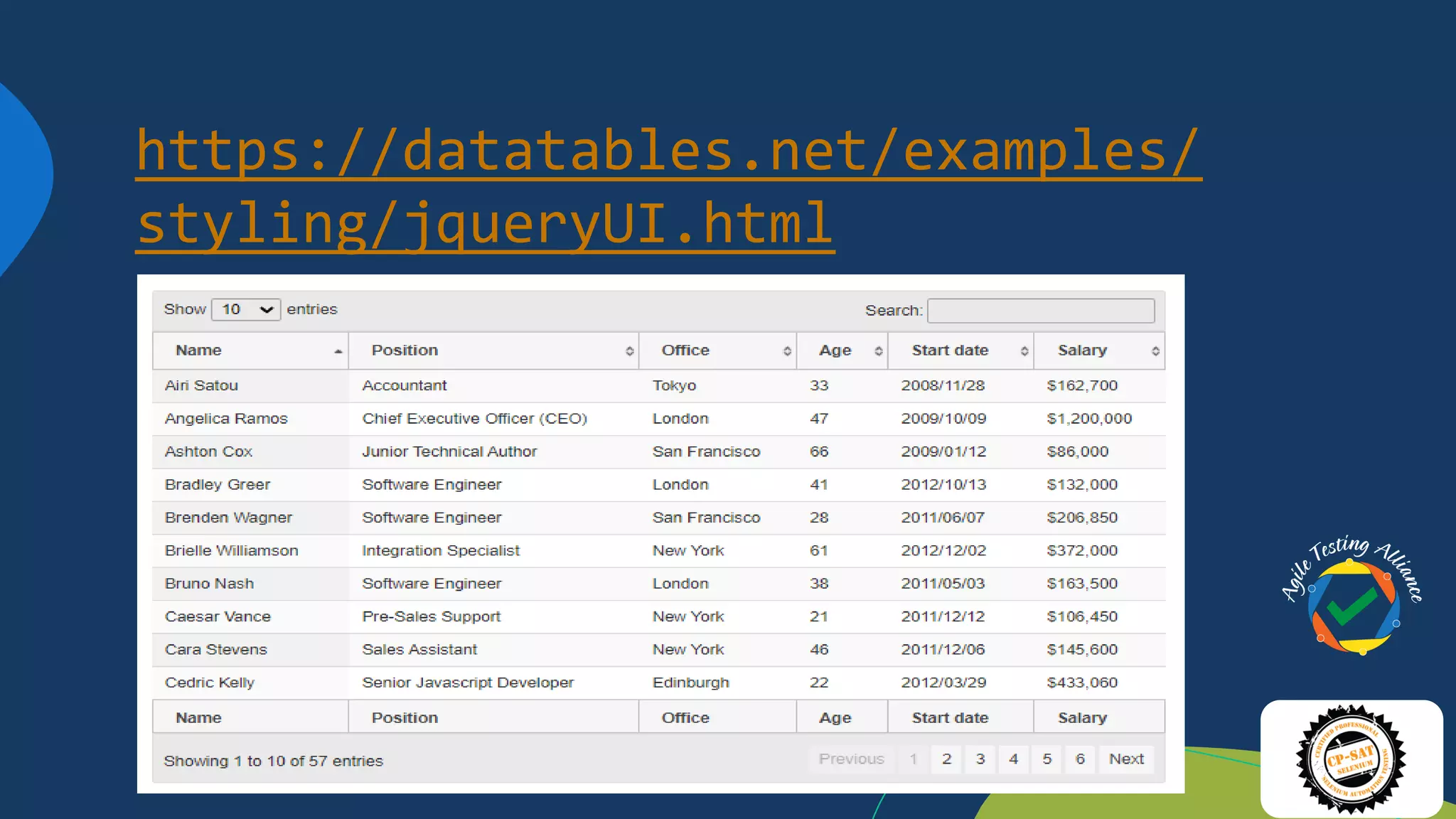
Task: Click the Integration Specialist cell
Action: click(x=494, y=551)
